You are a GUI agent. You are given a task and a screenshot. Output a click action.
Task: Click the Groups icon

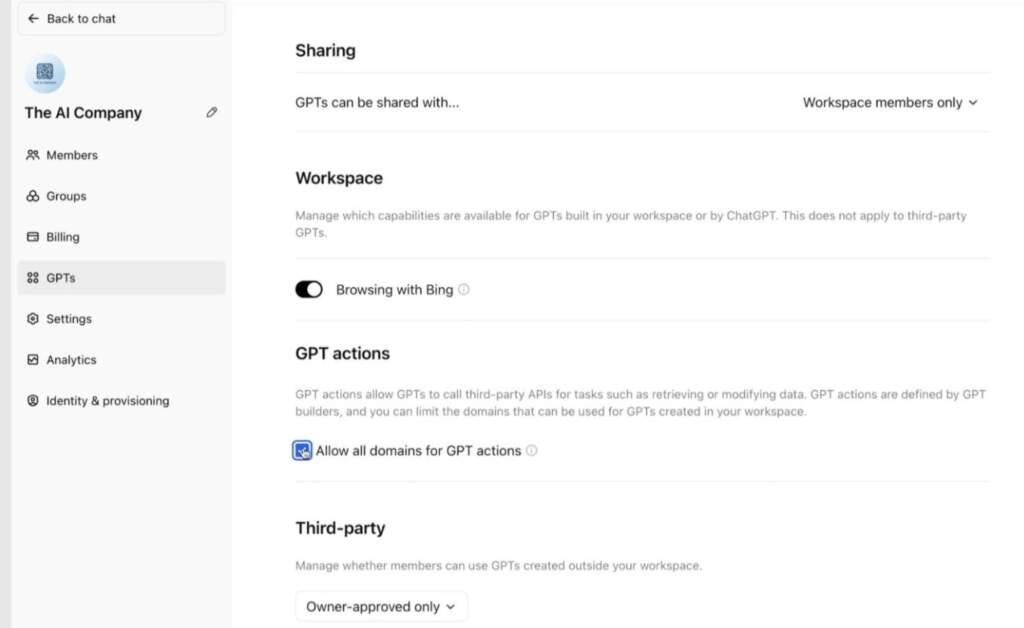[33, 196]
